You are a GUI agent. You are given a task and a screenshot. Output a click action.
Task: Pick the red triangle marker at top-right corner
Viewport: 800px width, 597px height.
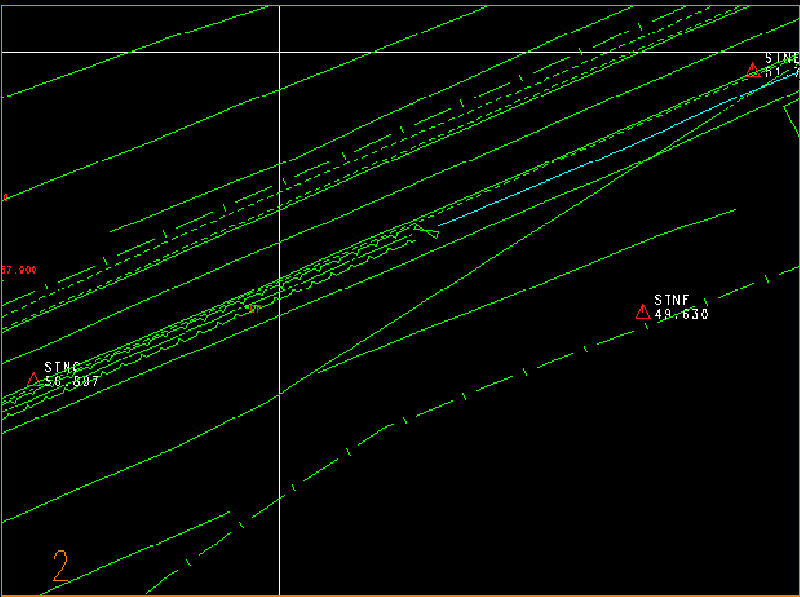click(x=753, y=69)
